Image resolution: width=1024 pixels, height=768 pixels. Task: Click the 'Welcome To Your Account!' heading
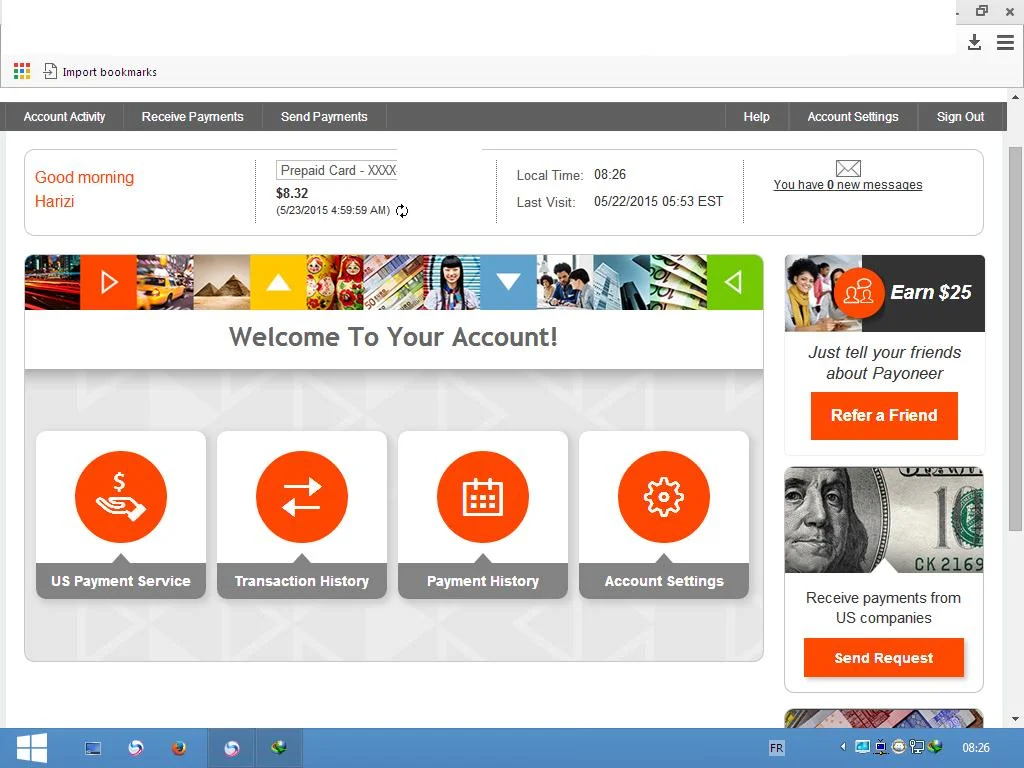click(x=393, y=337)
